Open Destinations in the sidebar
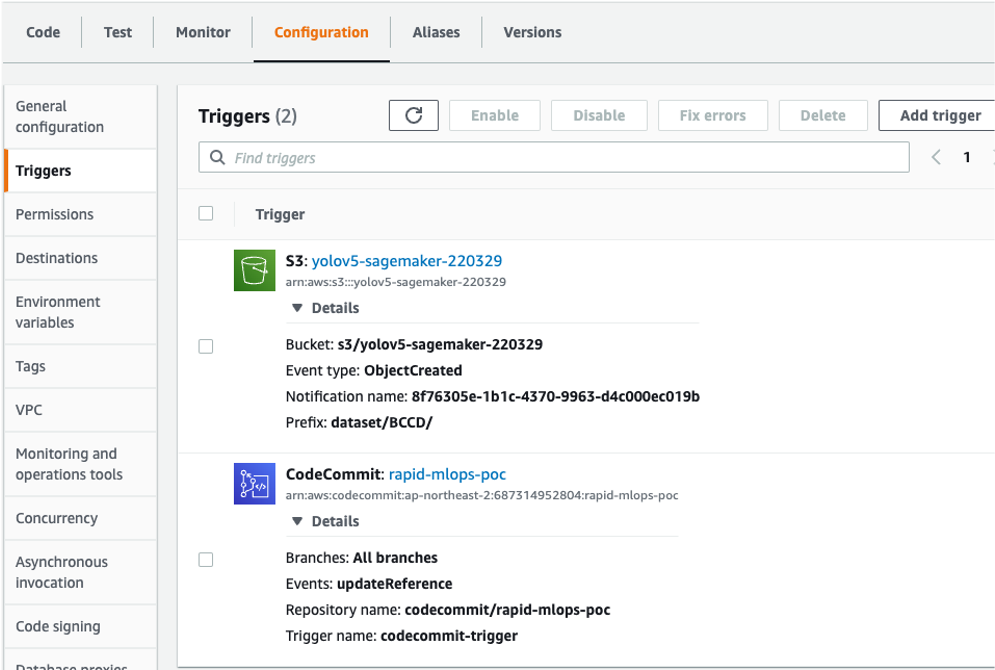Screen dimensions: 995x670 (80, 258)
